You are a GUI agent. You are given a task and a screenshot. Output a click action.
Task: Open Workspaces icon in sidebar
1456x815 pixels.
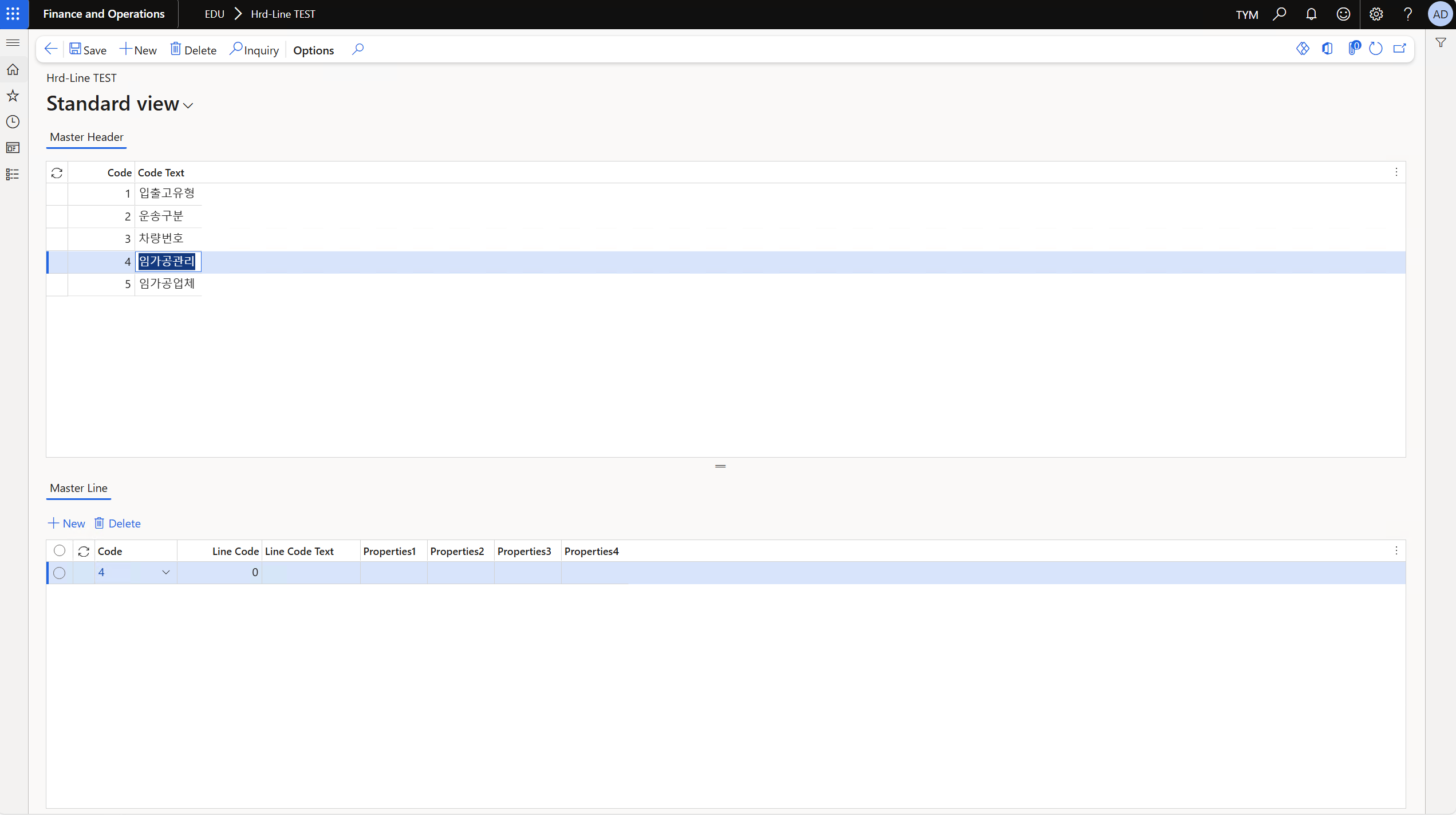coord(13,148)
